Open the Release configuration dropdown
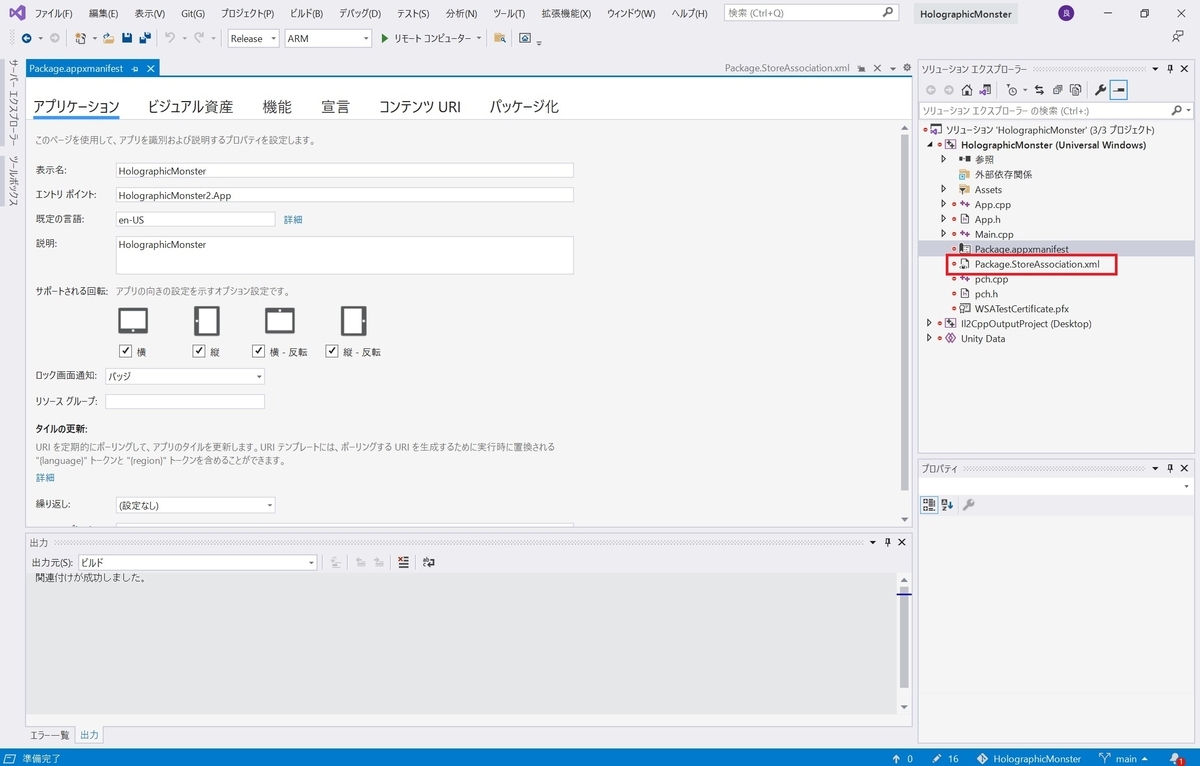1200x766 pixels. tap(253, 38)
